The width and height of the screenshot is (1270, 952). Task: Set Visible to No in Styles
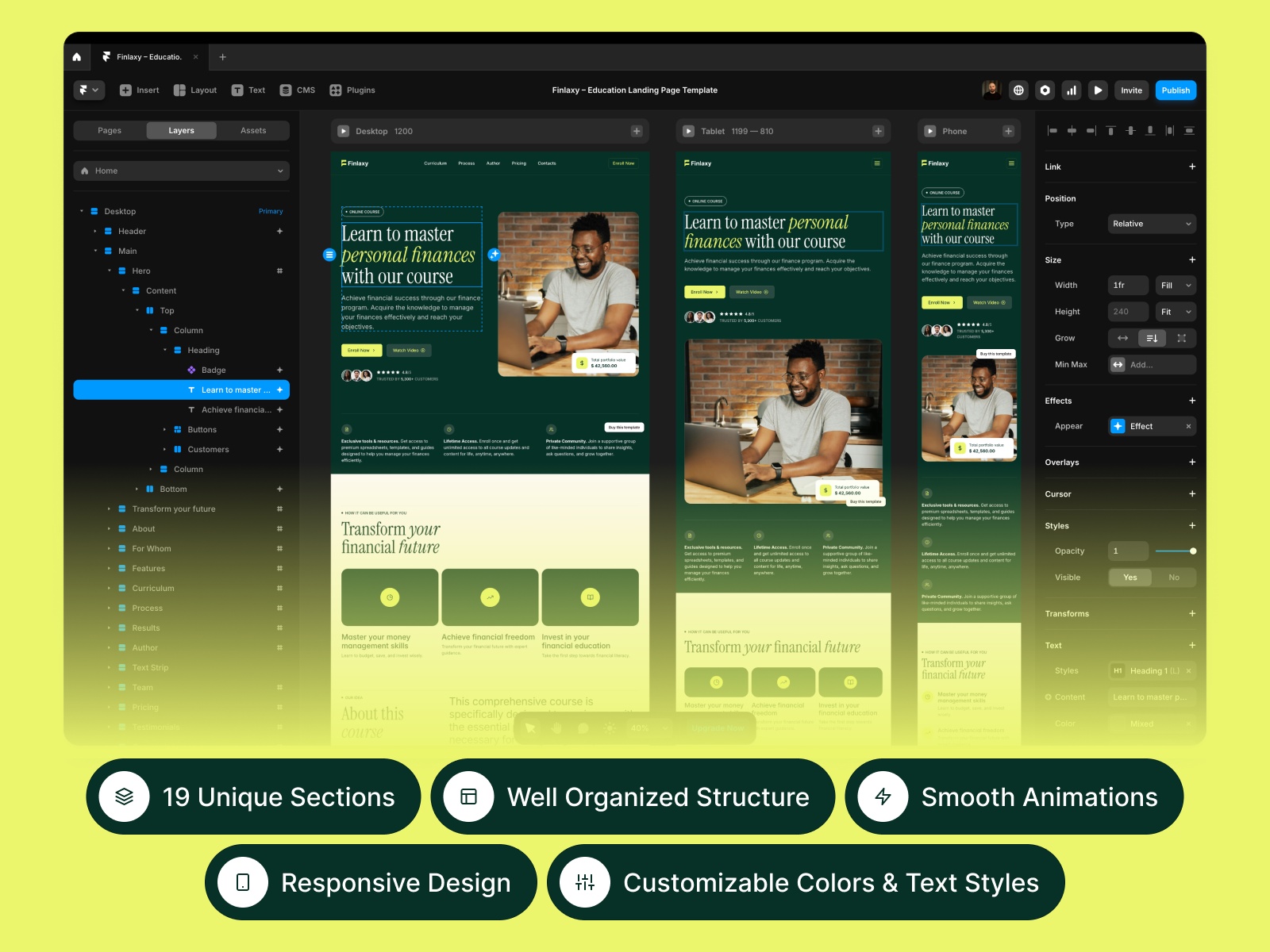coord(1173,577)
